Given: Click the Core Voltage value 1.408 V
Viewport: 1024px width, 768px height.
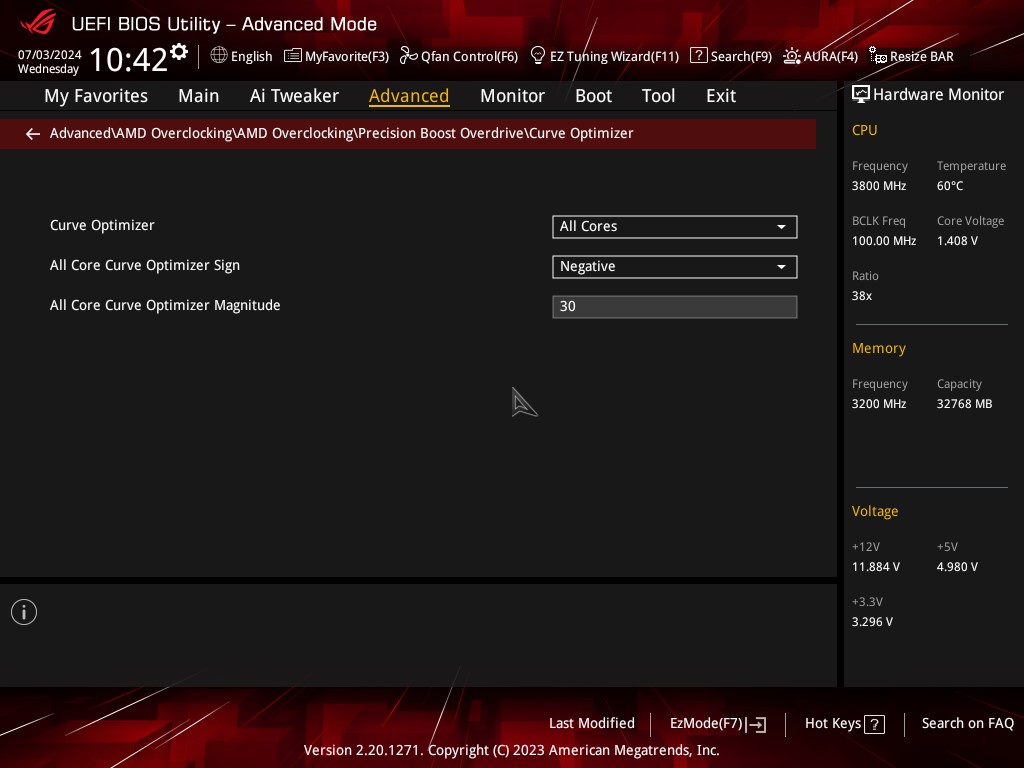Looking at the screenshot, I should (x=957, y=241).
